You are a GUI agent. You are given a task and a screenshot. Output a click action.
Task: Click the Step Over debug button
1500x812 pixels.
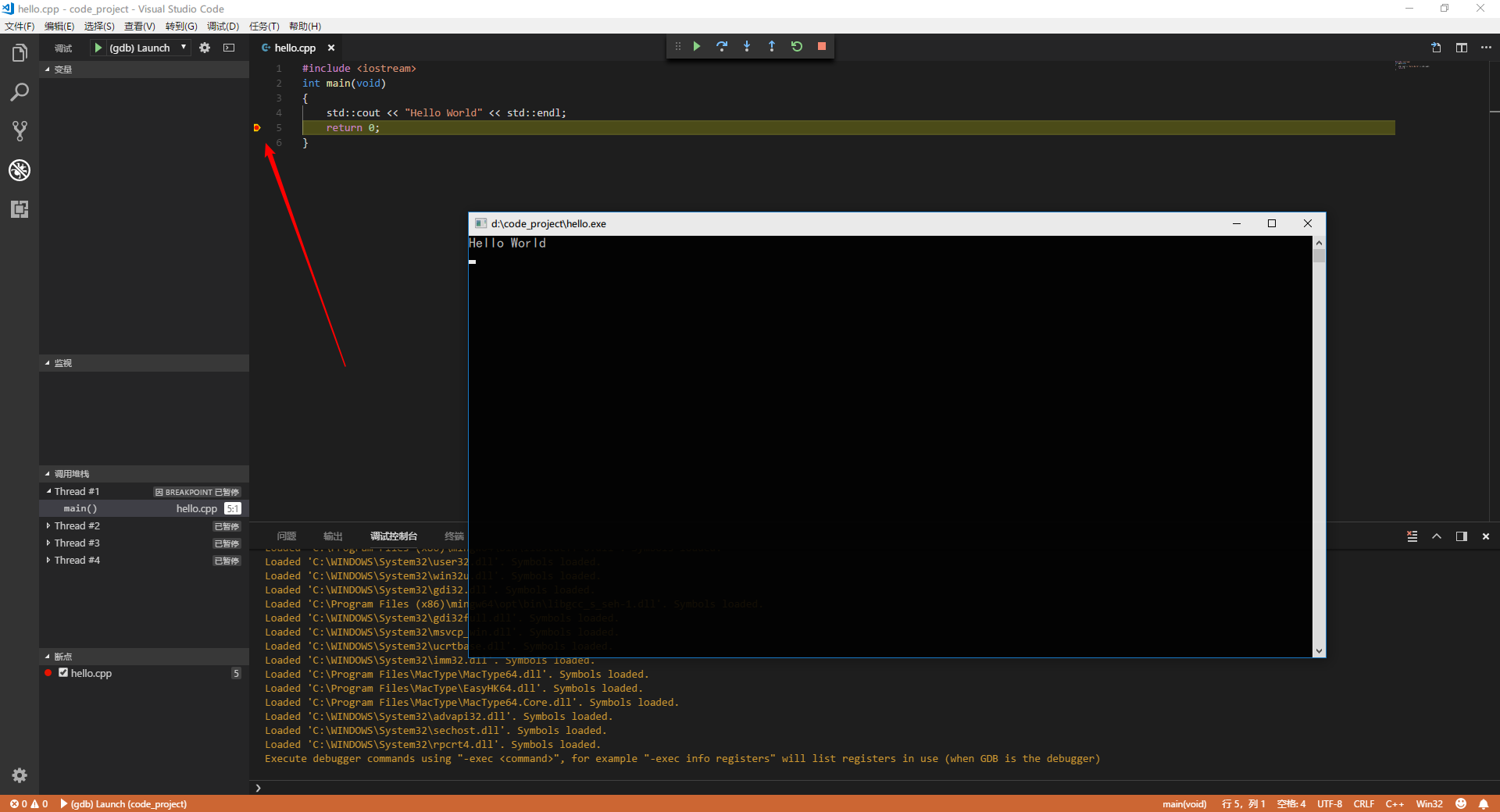point(722,47)
